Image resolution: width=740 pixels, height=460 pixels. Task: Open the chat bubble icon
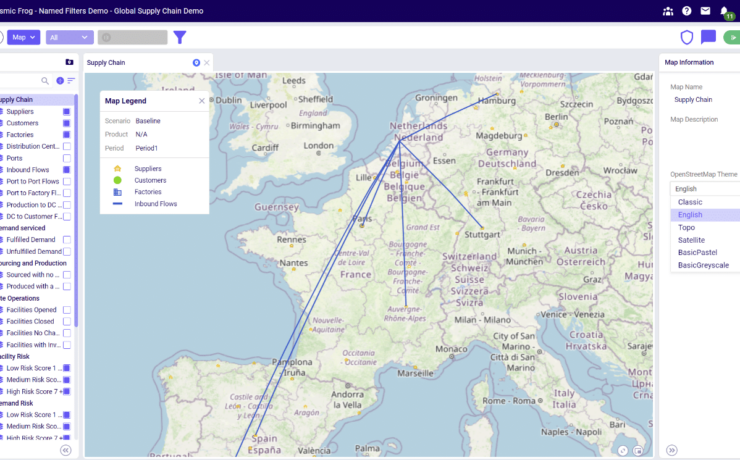coord(708,37)
